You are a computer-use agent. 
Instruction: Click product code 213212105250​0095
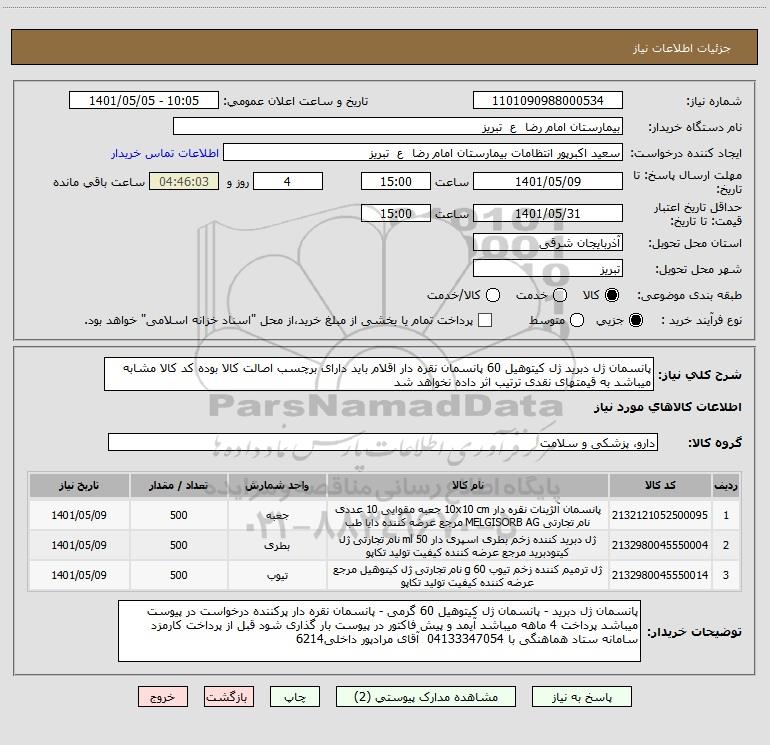pyautogui.click(x=660, y=515)
